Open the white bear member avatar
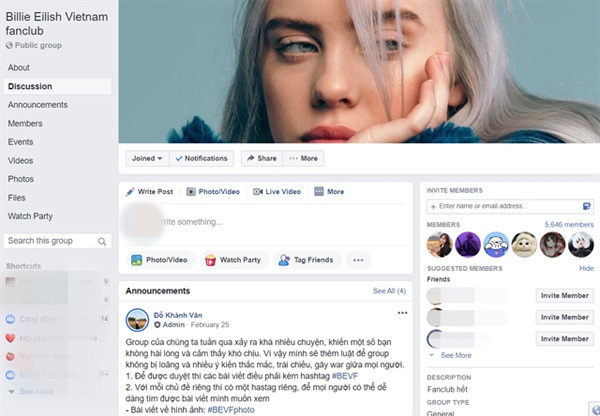 coord(496,245)
